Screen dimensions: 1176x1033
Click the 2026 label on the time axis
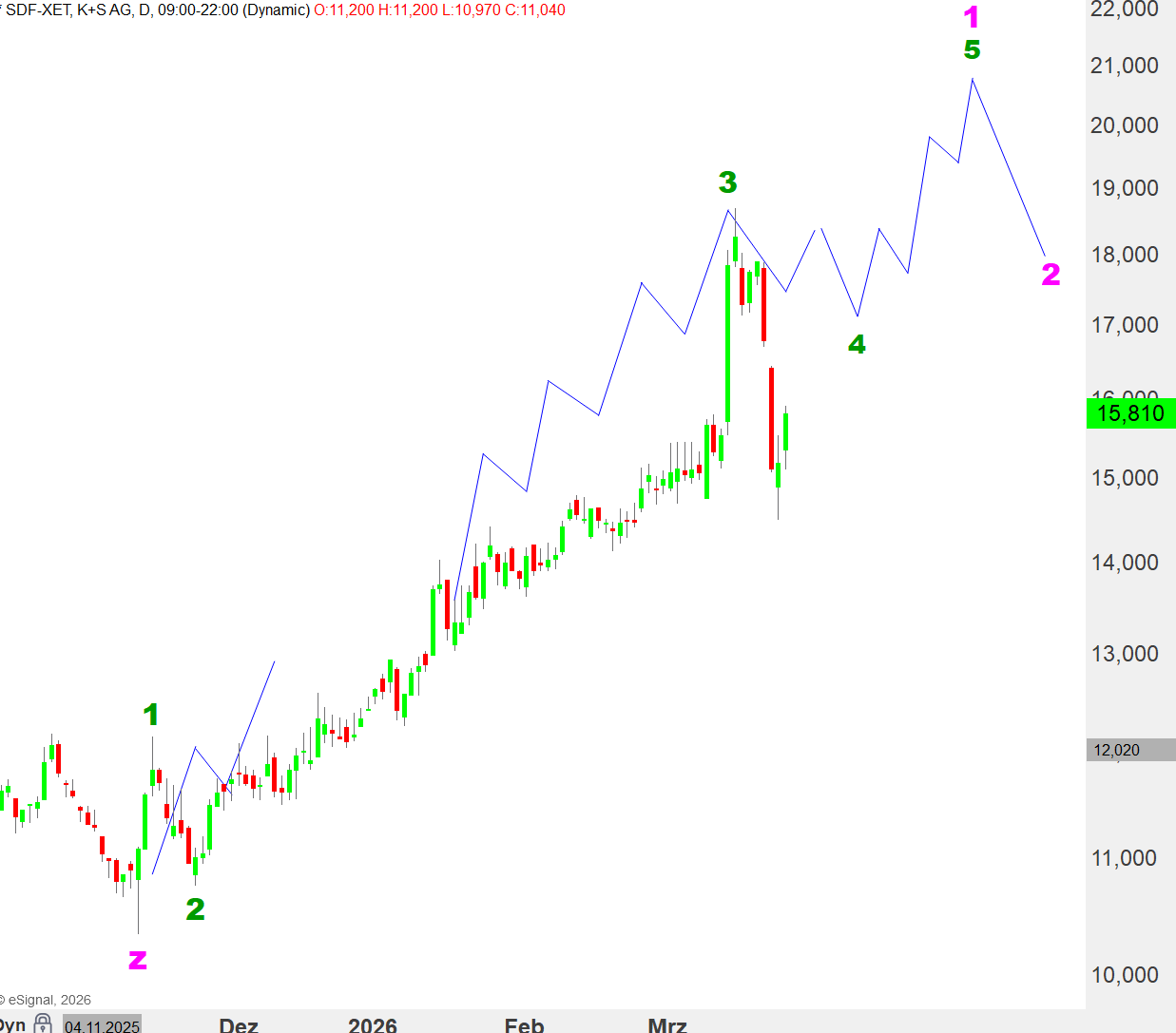(373, 1024)
